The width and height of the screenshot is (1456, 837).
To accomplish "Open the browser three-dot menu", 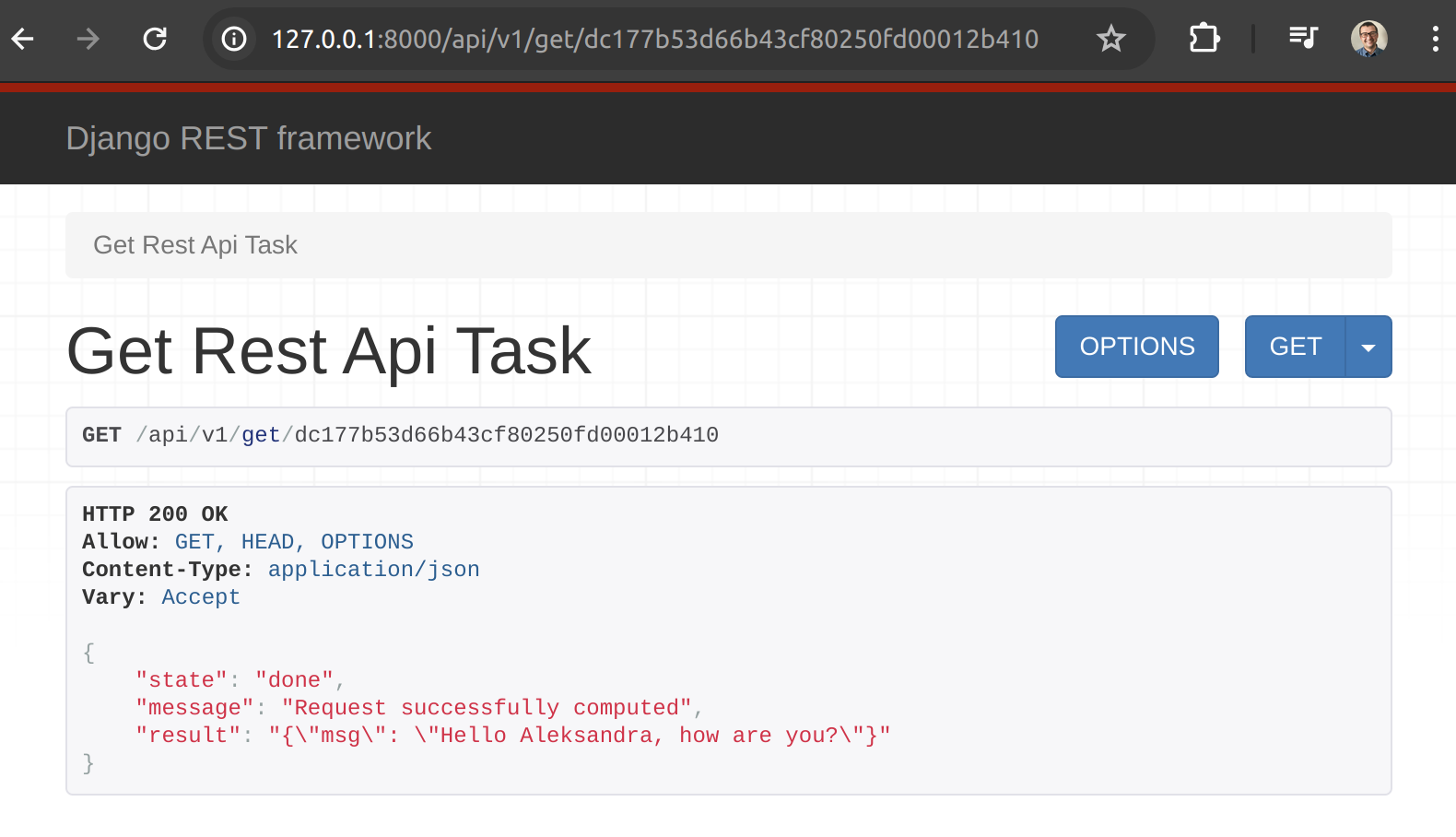I will (x=1435, y=39).
